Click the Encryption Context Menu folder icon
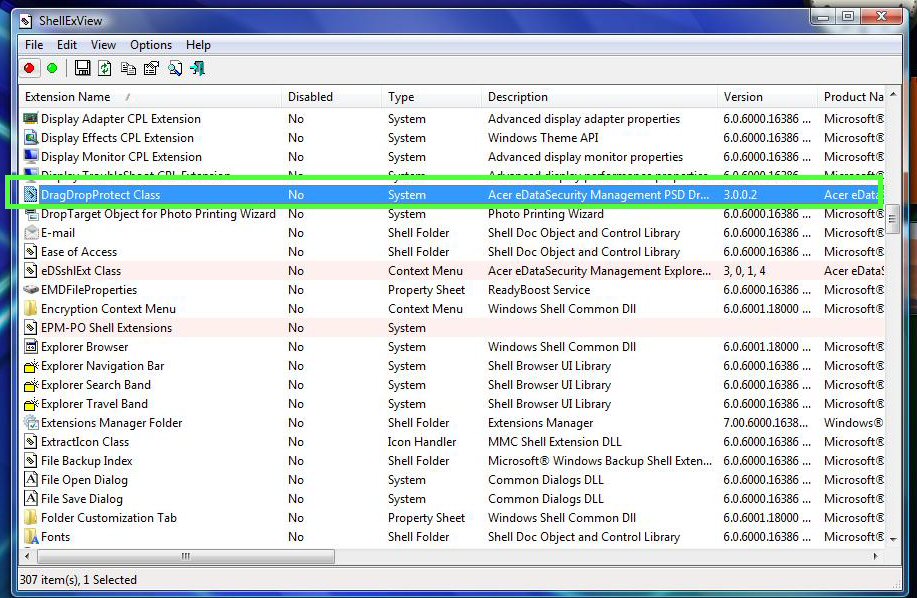Viewport: 917px width, 598px height. (x=30, y=309)
